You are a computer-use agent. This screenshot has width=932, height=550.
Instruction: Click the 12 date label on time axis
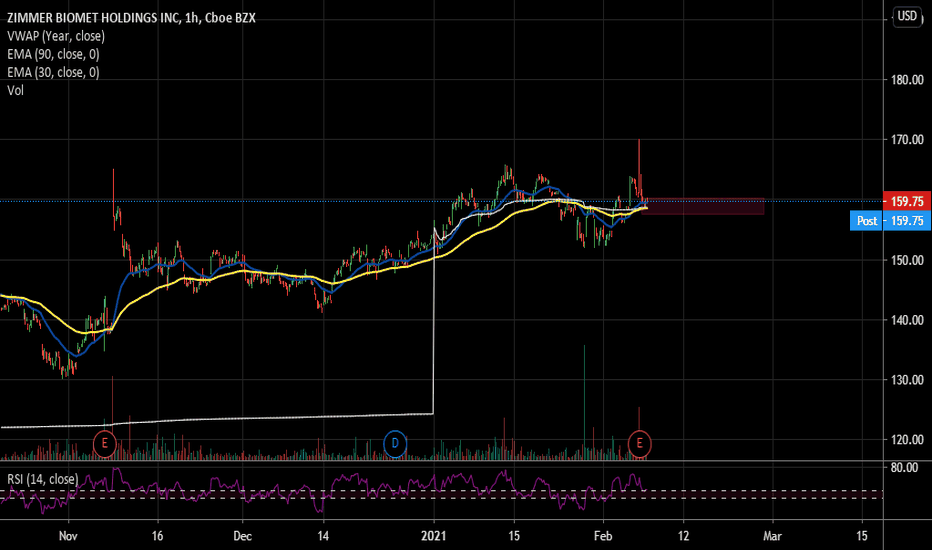pyautogui.click(x=684, y=536)
